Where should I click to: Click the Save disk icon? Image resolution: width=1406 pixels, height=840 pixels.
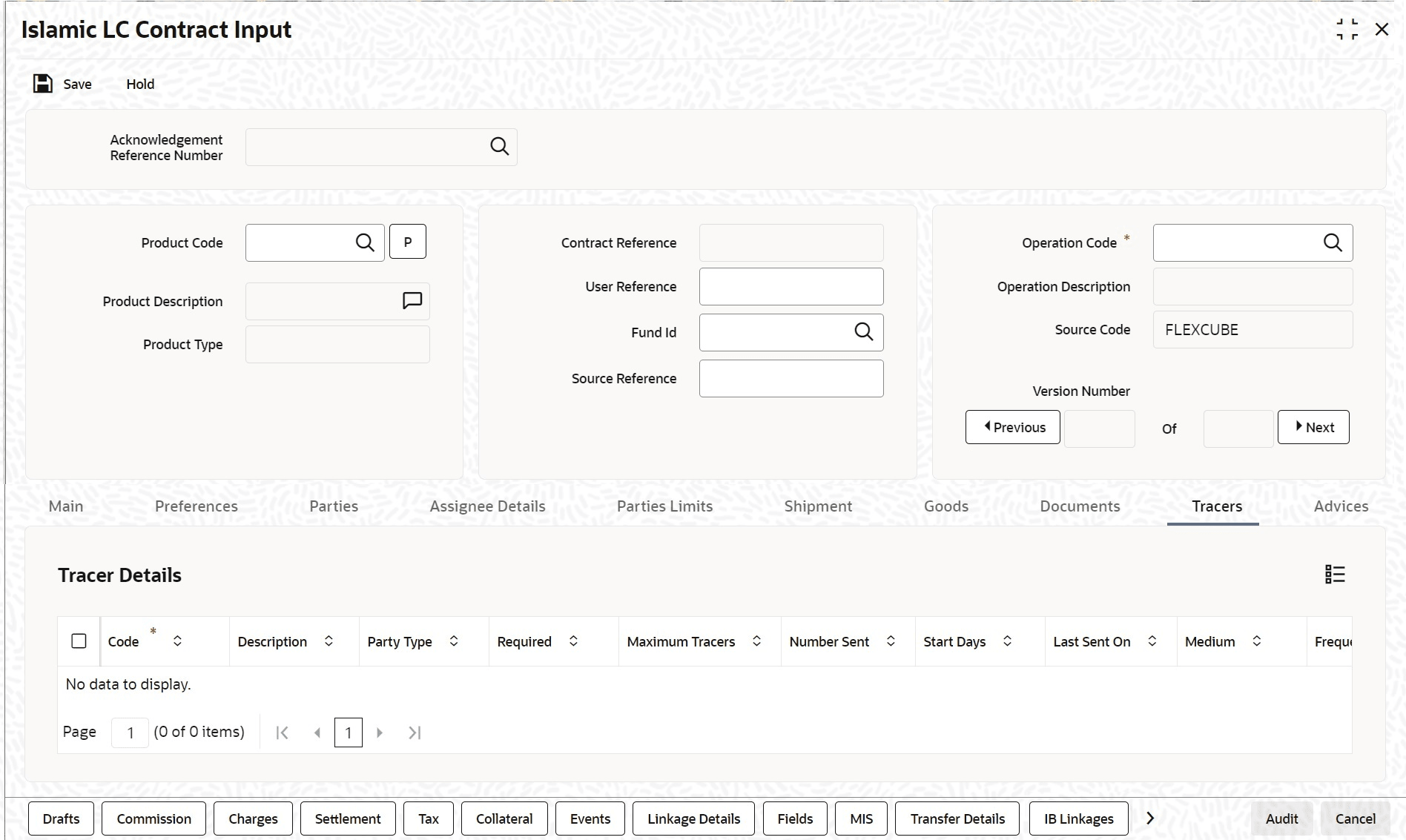click(43, 84)
